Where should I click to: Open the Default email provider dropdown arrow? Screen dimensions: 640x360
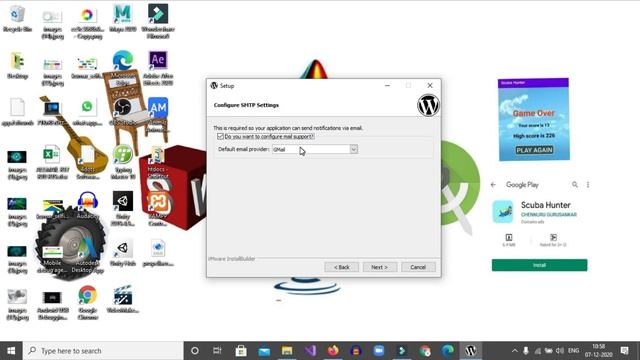[353, 149]
